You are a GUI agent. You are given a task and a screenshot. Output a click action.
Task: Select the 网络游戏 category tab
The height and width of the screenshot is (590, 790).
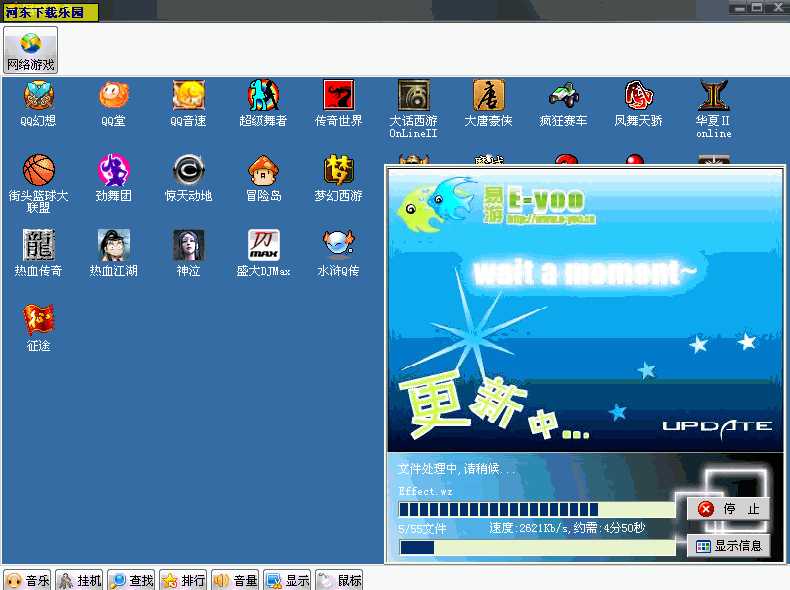[30, 50]
